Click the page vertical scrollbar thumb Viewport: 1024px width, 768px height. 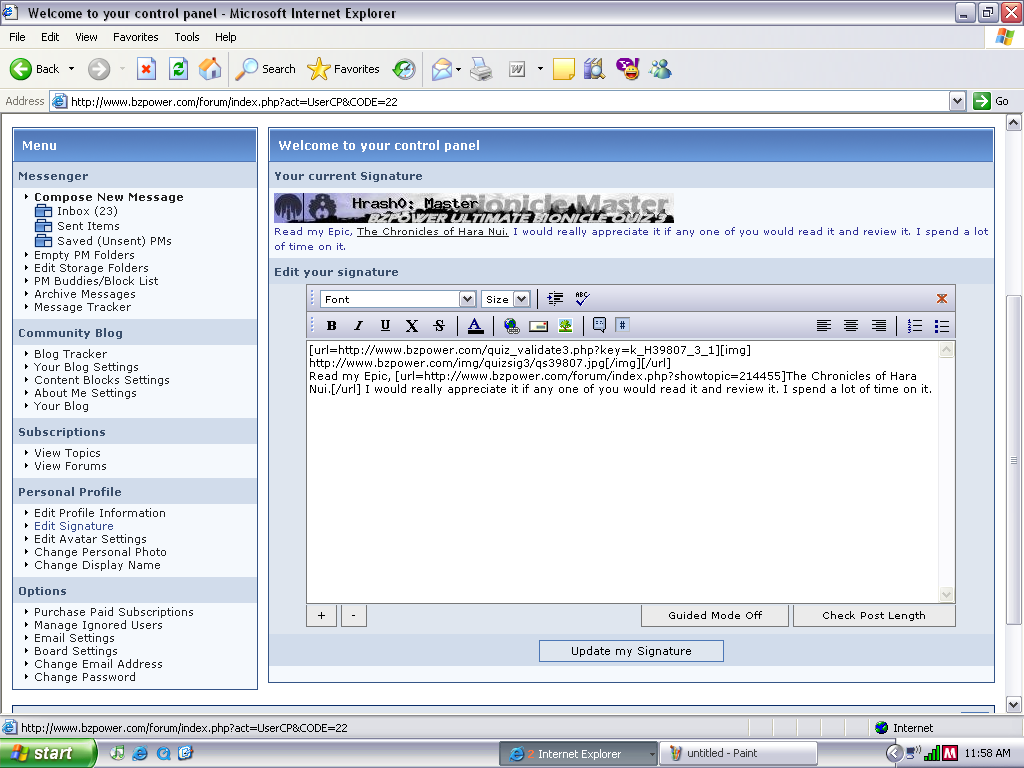(1014, 461)
